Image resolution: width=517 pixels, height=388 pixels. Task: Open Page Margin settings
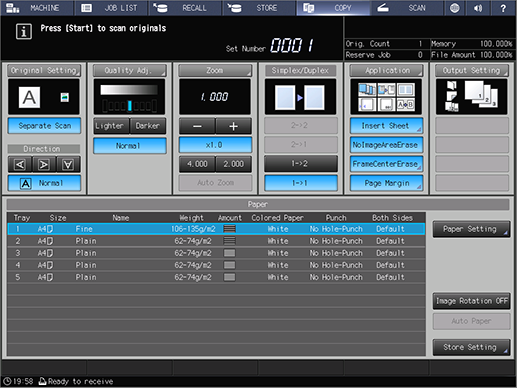387,183
